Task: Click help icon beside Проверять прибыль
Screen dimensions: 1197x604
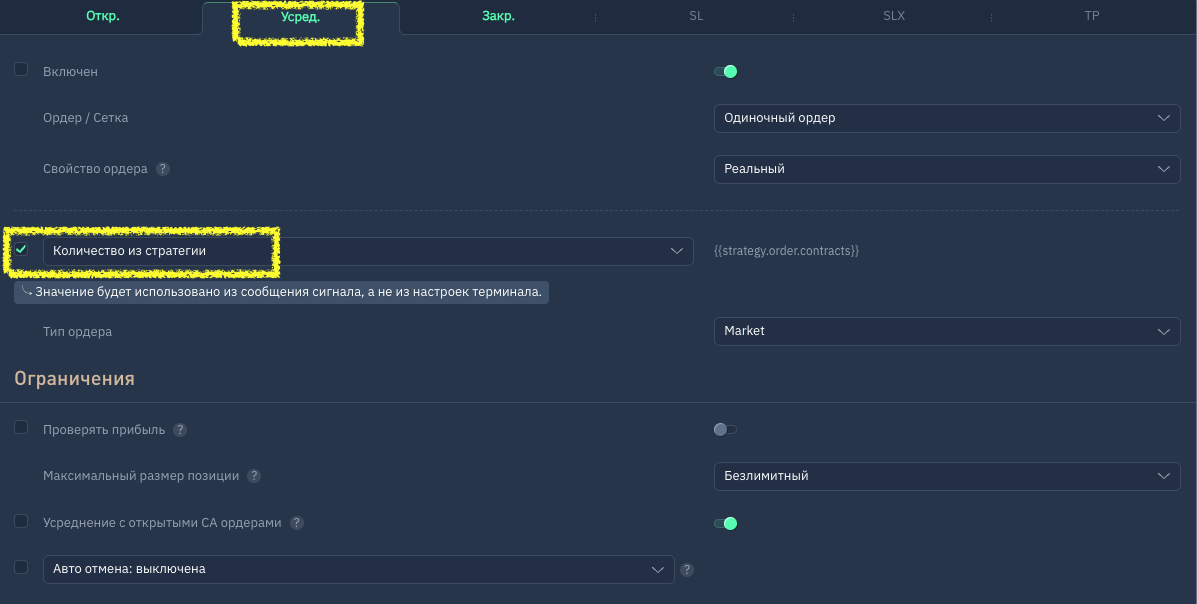Action: pos(180,430)
